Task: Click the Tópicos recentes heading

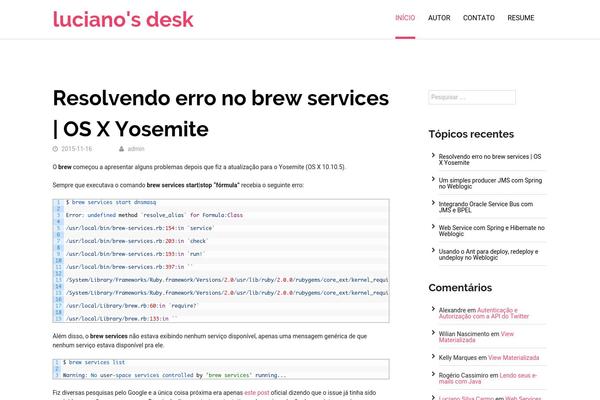Action: pos(471,134)
